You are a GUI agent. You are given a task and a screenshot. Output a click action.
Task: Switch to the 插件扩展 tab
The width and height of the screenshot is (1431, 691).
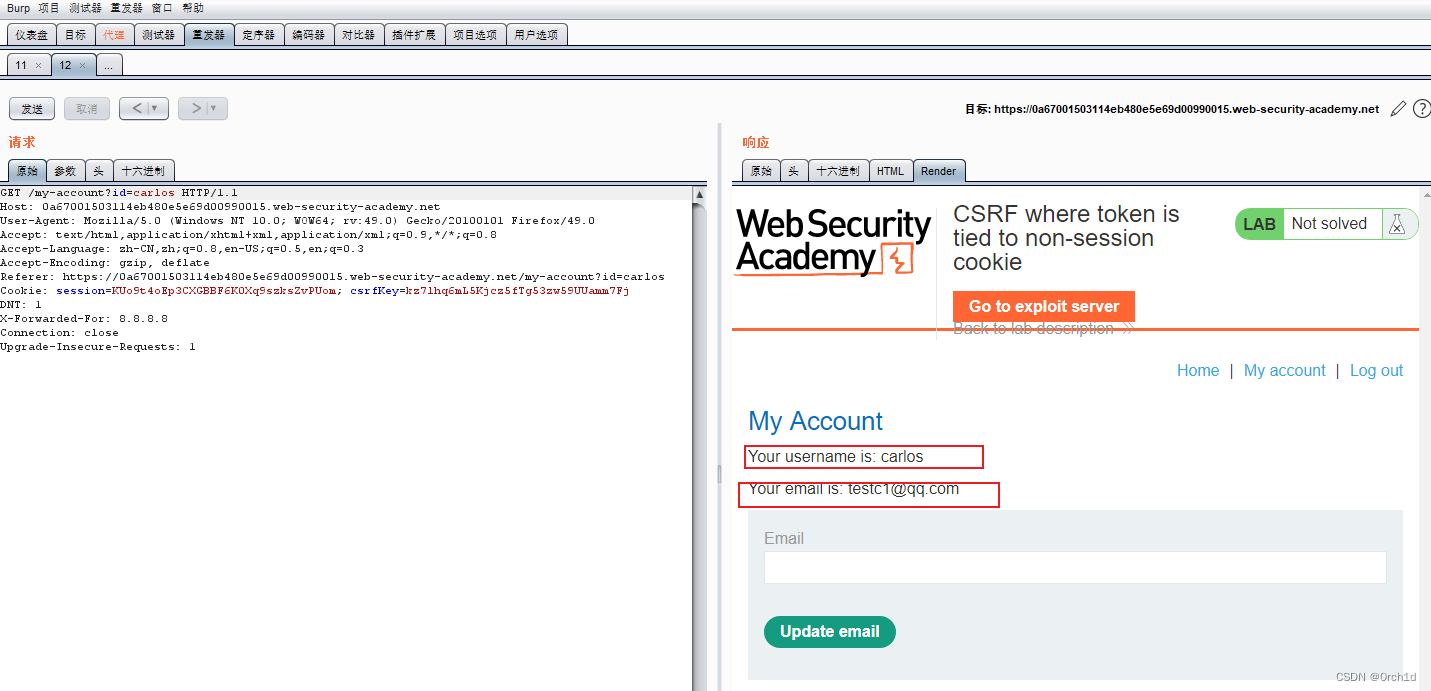[414, 35]
